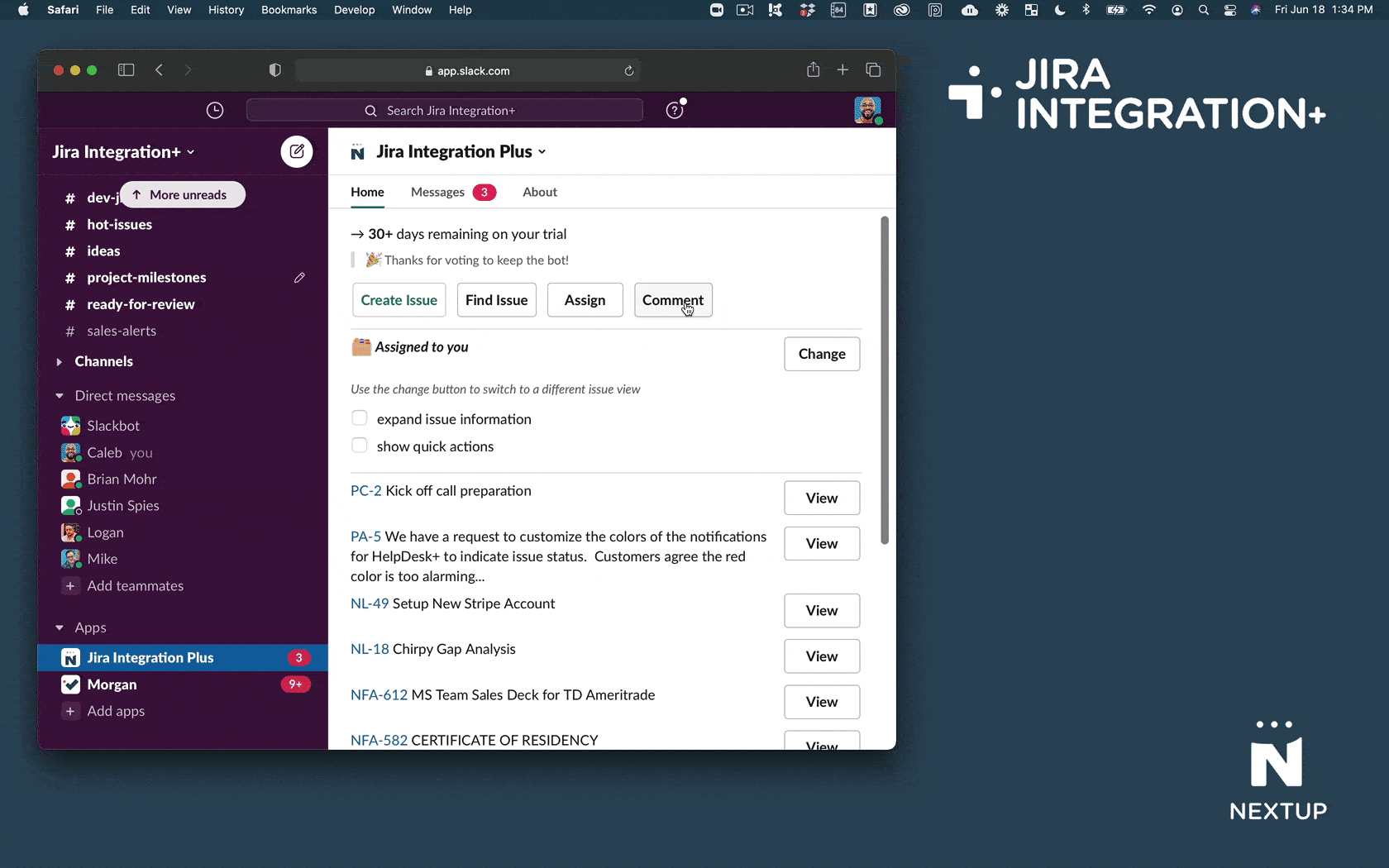Click the Assign button
Screen dimensions: 1389x868
(585, 300)
